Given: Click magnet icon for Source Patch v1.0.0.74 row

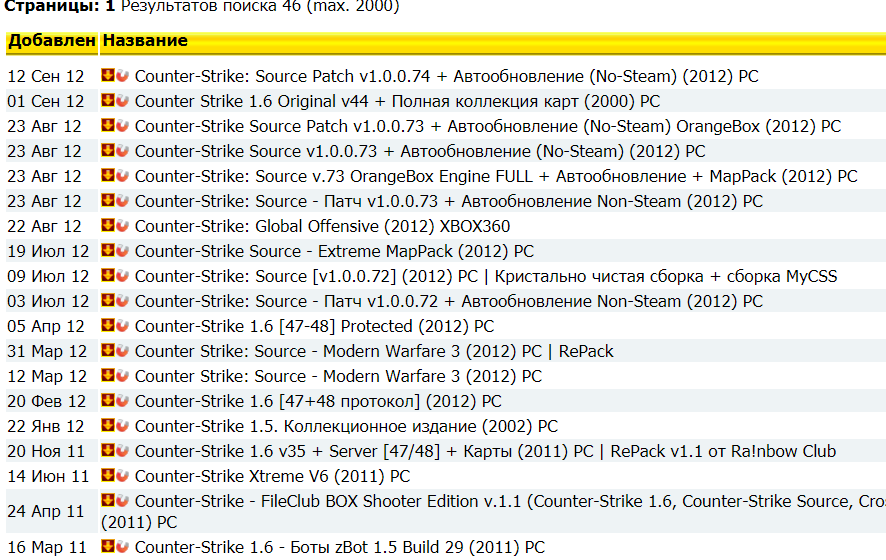Looking at the screenshot, I should (122, 76).
